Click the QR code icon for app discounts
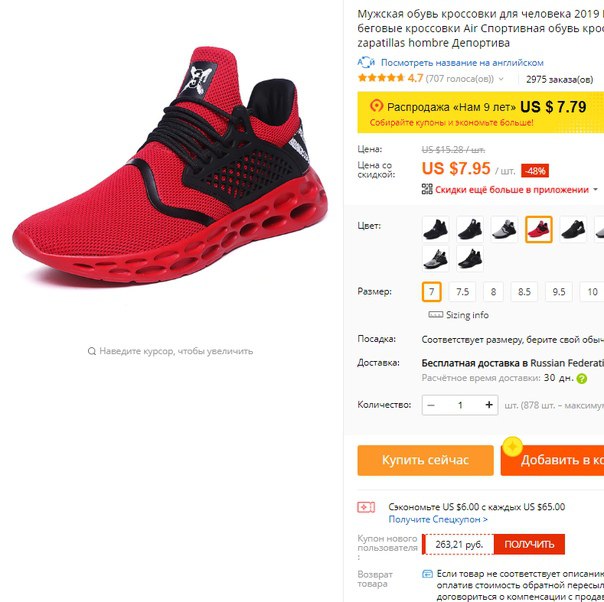Image resolution: width=604 pixels, height=602 pixels. 427,189
